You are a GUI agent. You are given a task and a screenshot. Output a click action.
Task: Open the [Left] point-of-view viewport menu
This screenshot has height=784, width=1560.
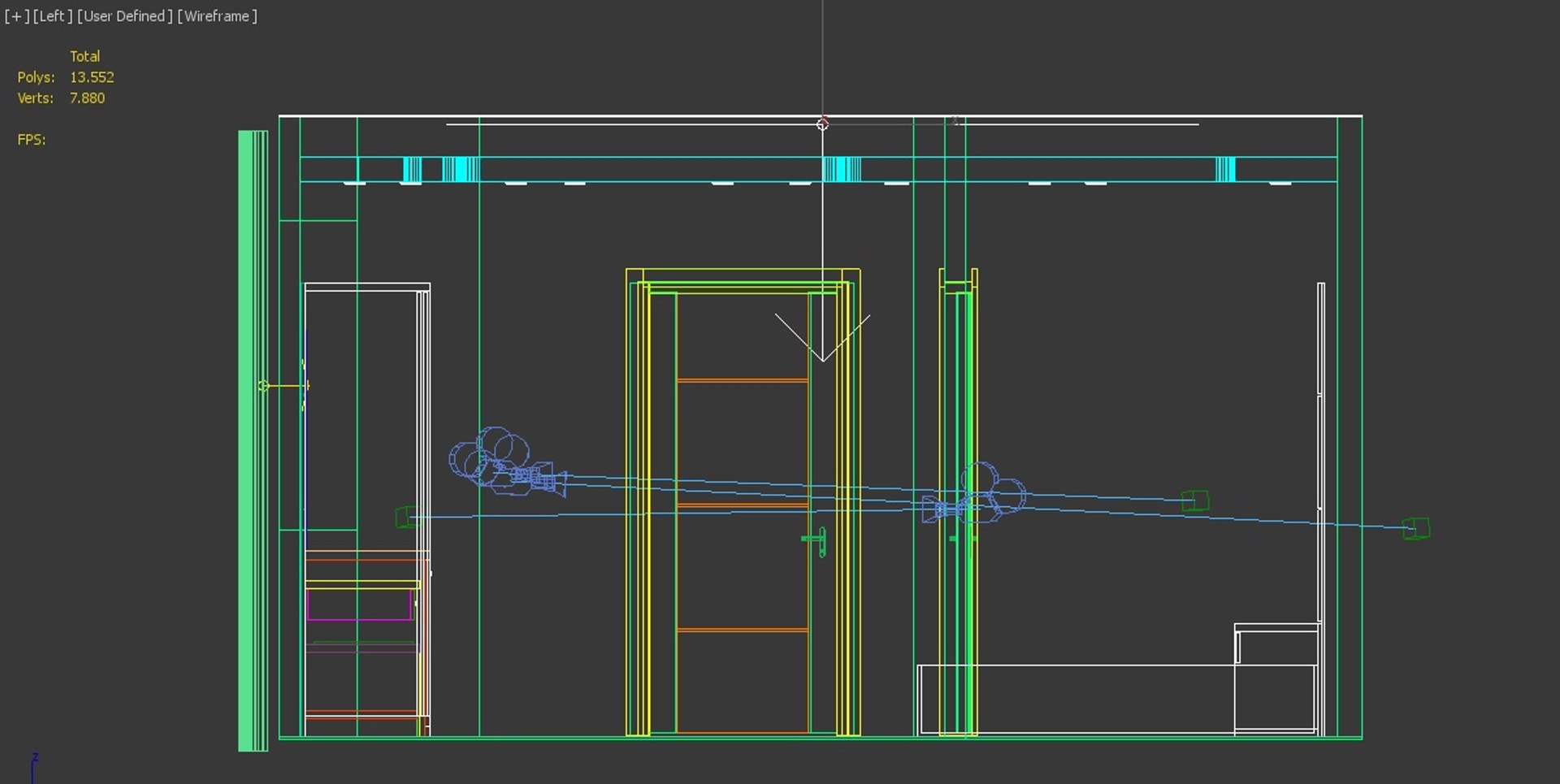pos(53,16)
